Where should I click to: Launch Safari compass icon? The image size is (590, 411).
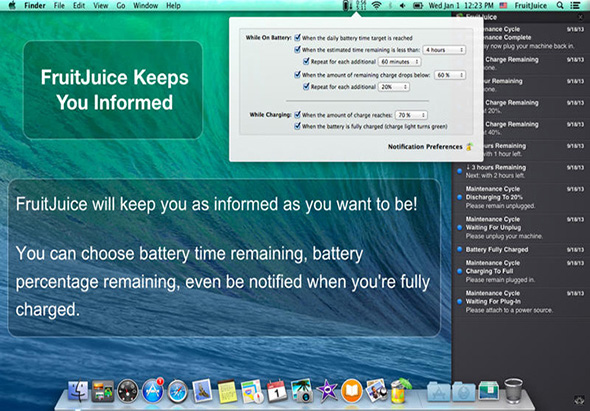tap(178, 391)
